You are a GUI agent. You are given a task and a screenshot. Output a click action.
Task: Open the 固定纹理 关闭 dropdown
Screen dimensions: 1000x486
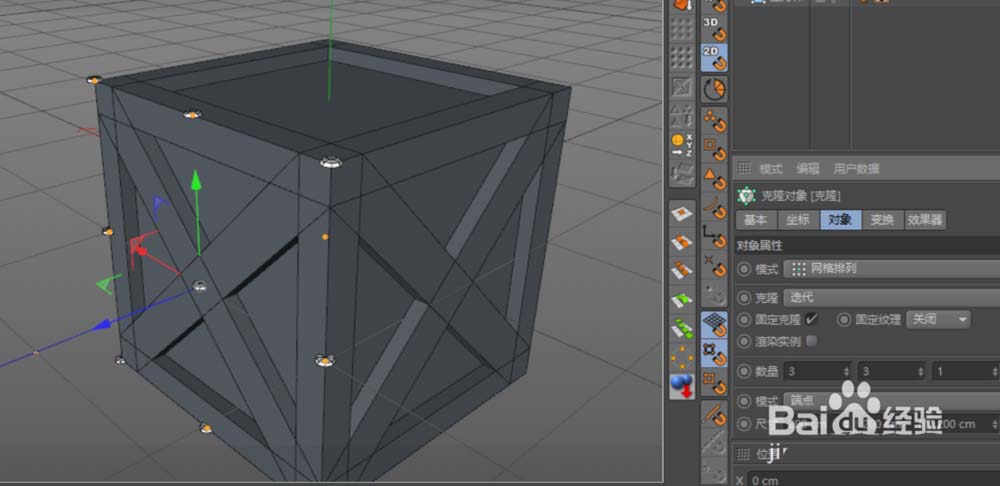[x=938, y=320]
